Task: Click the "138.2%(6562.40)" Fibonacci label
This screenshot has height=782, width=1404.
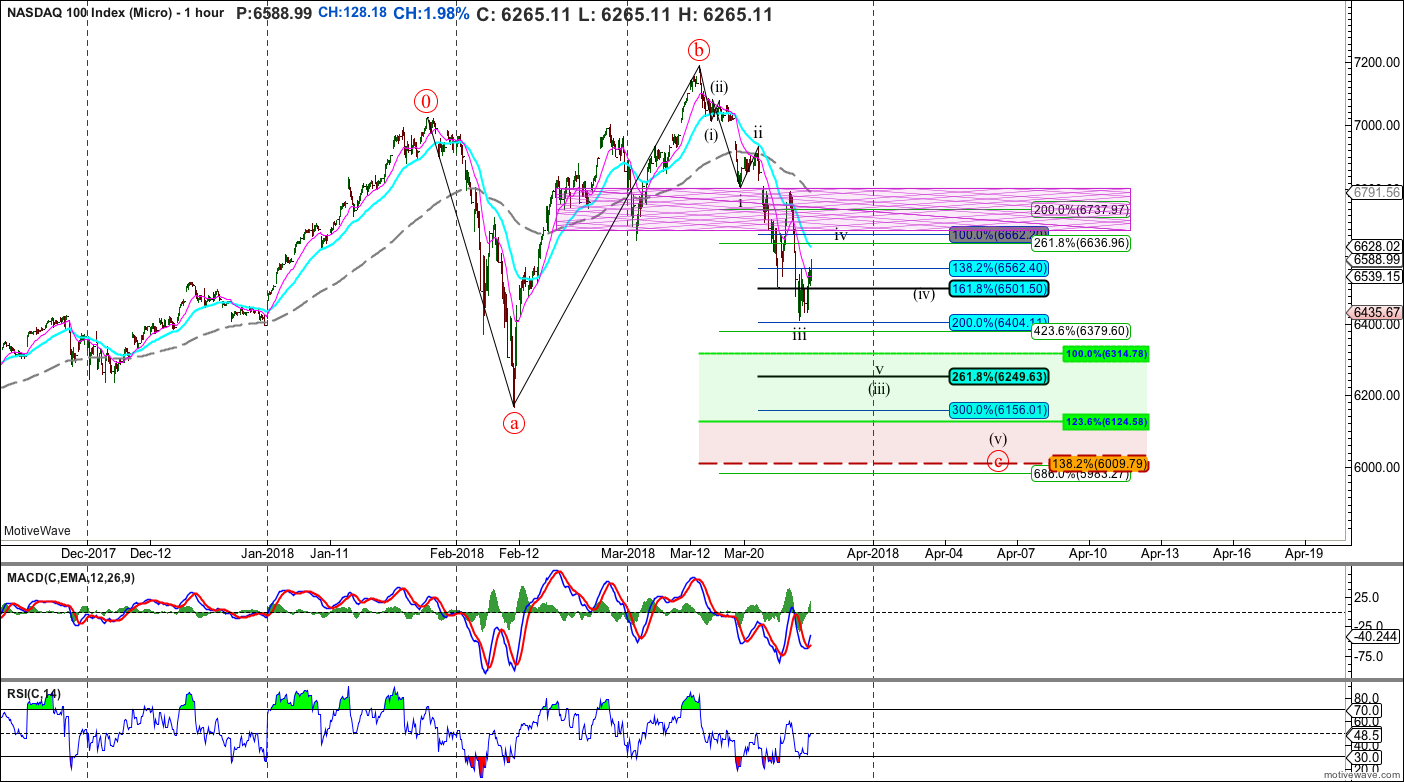Action: [997, 268]
